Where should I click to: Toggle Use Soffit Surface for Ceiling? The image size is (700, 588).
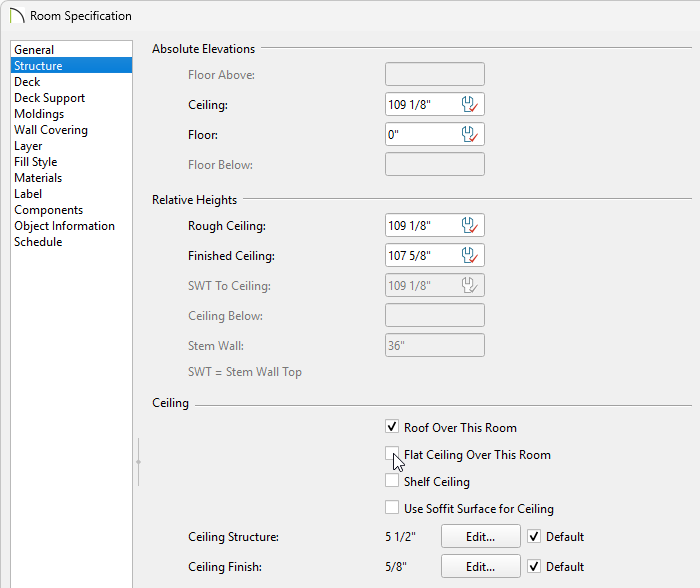coord(392,508)
